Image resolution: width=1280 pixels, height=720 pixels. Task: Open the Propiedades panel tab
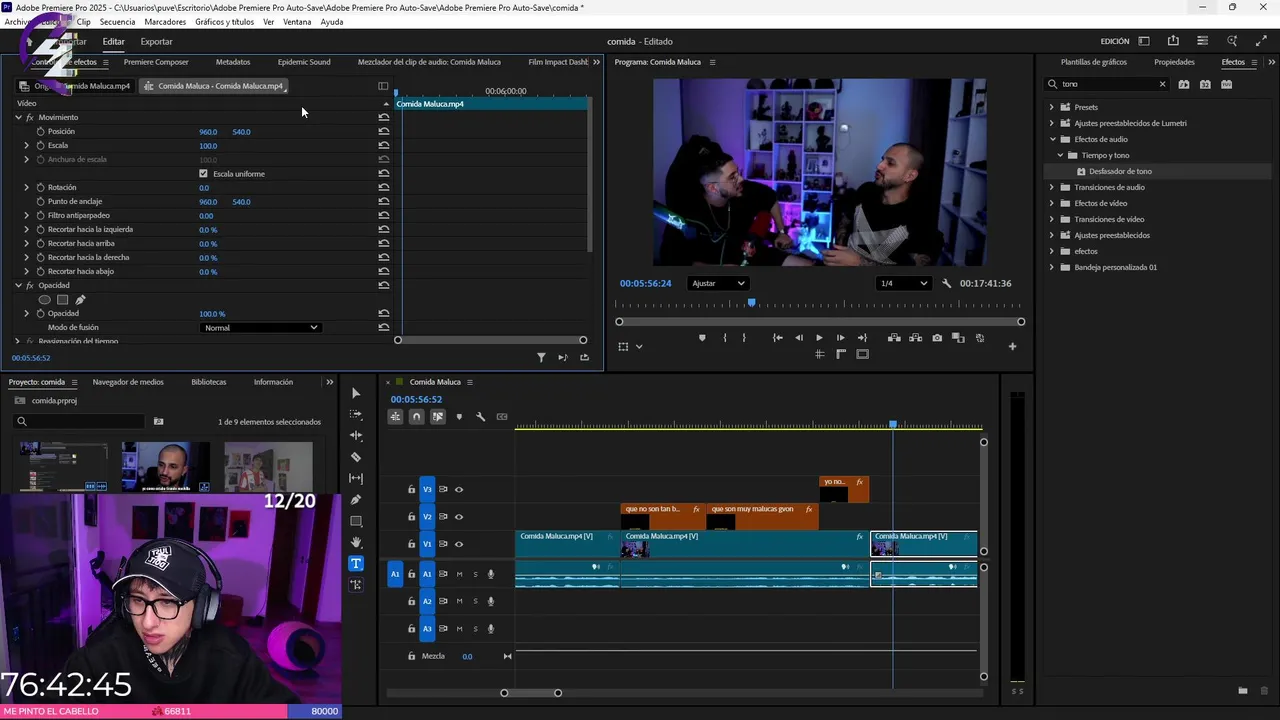point(1174,62)
